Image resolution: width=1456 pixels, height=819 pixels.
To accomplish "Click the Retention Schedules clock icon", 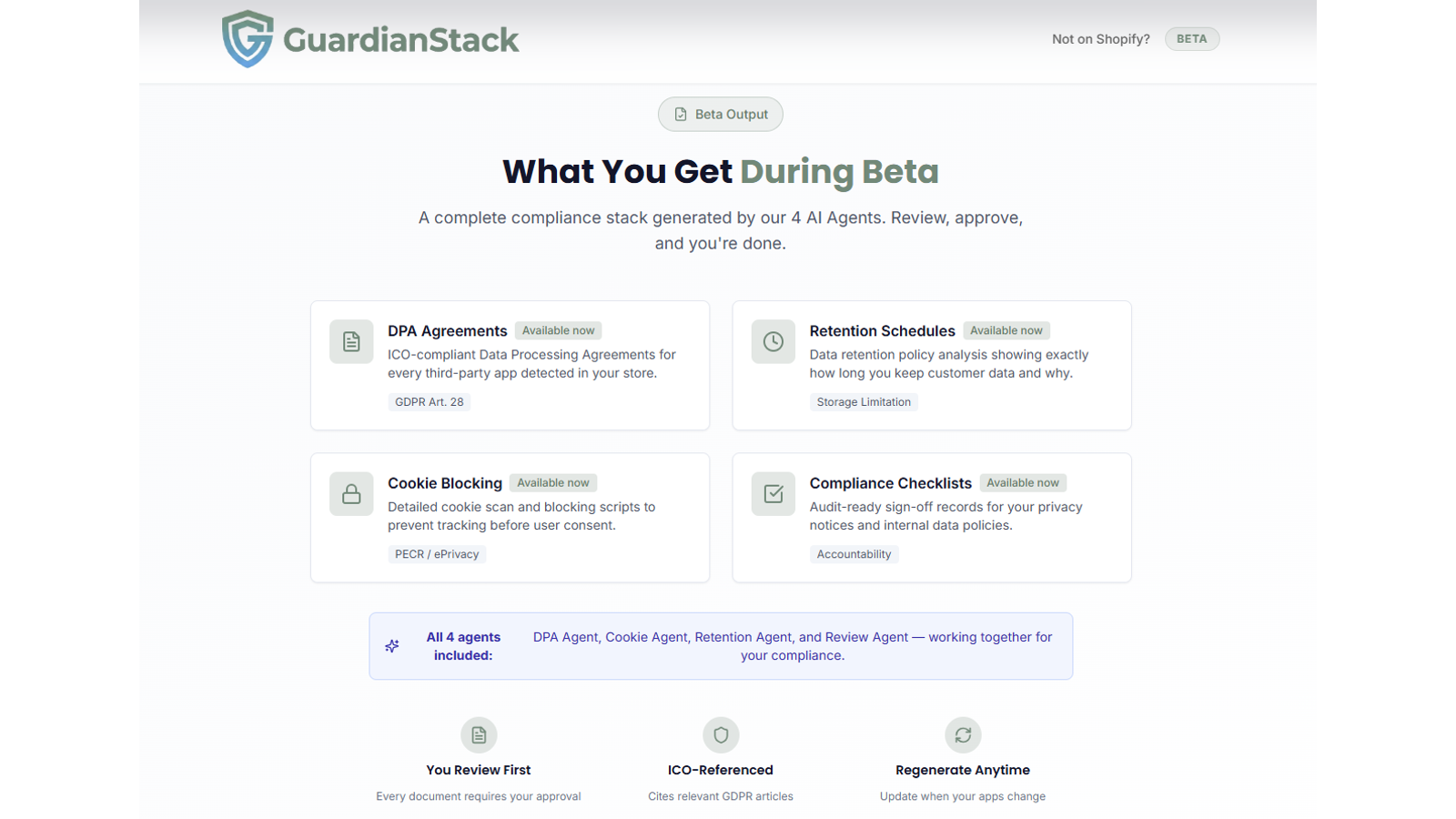I will tap(773, 341).
